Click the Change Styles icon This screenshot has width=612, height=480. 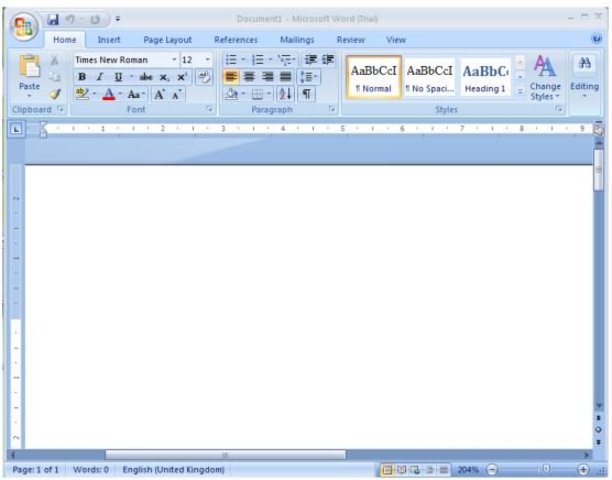click(545, 66)
